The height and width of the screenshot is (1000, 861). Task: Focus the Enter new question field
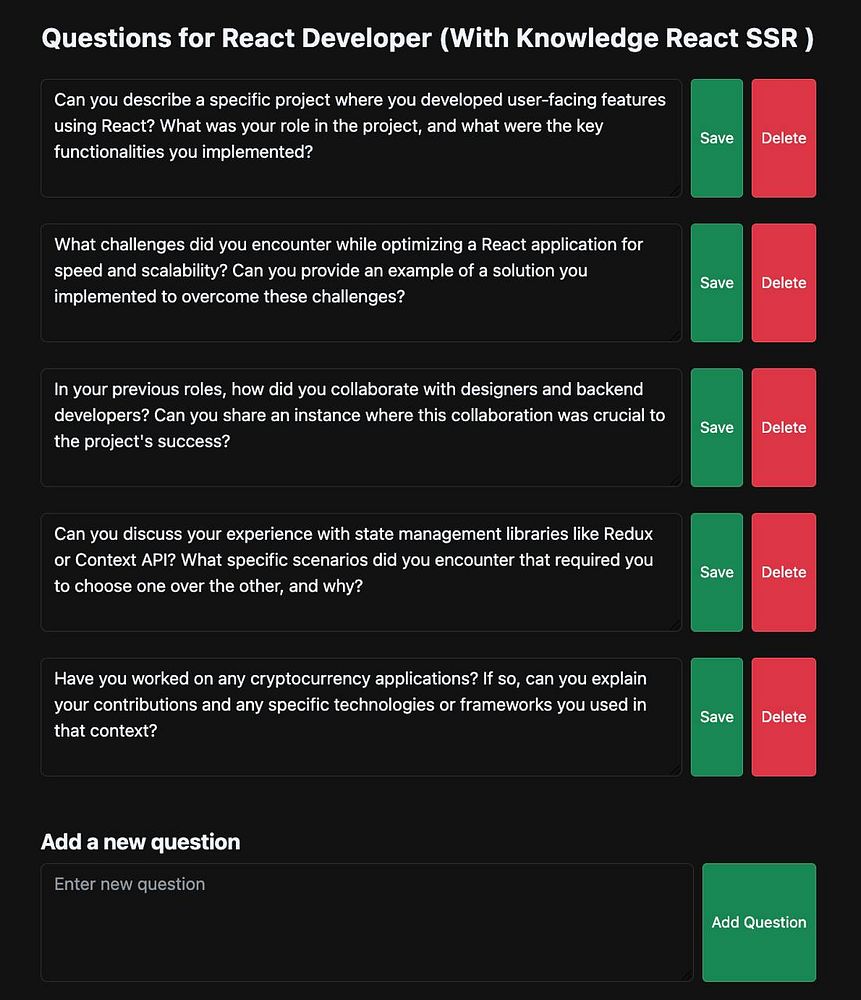click(367, 923)
